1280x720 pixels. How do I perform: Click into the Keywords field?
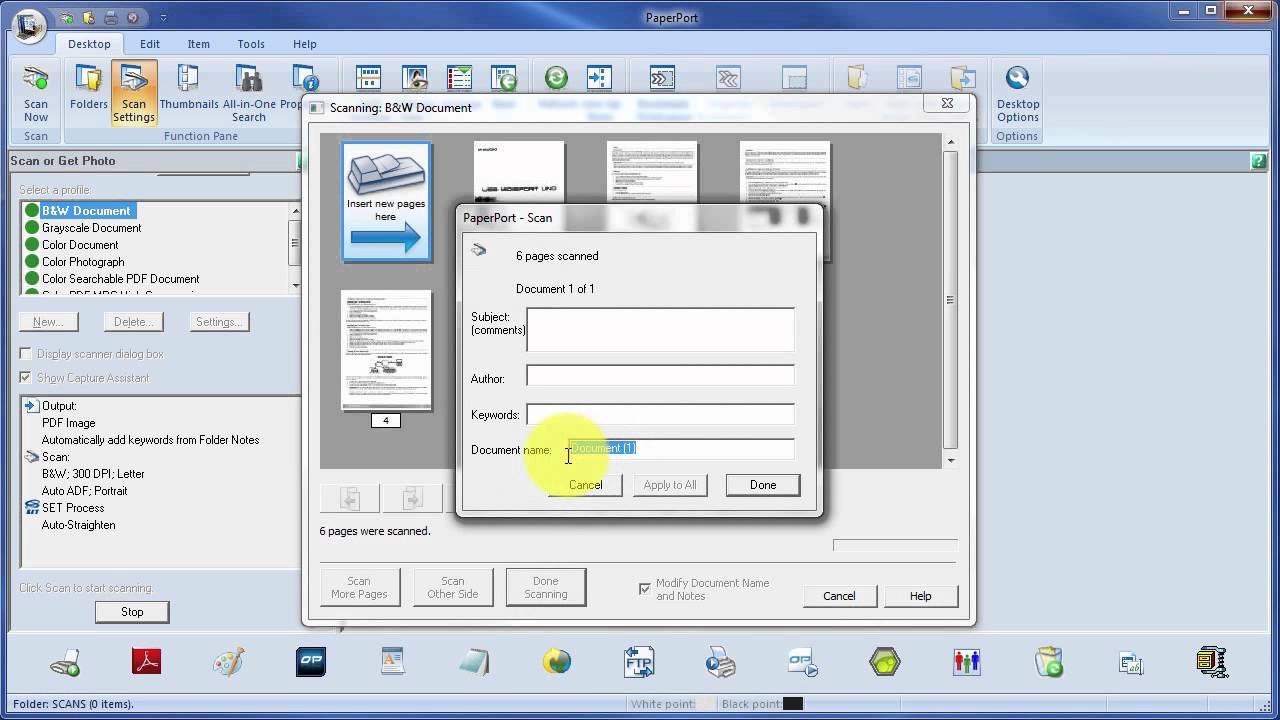[x=660, y=413]
